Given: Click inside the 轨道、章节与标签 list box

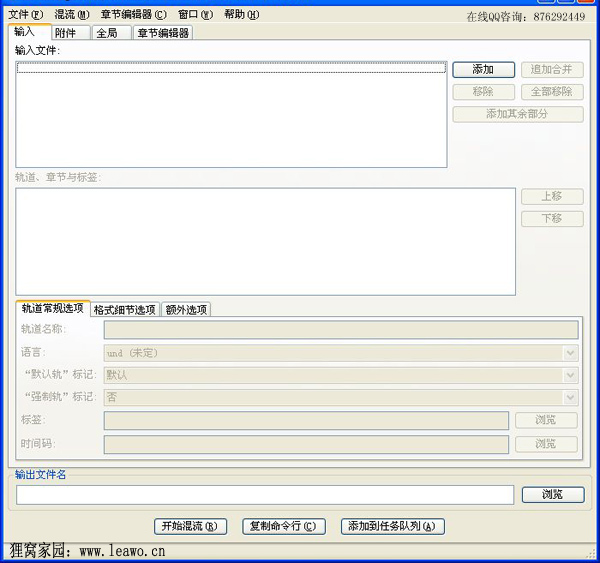Looking at the screenshot, I should 265,242.
